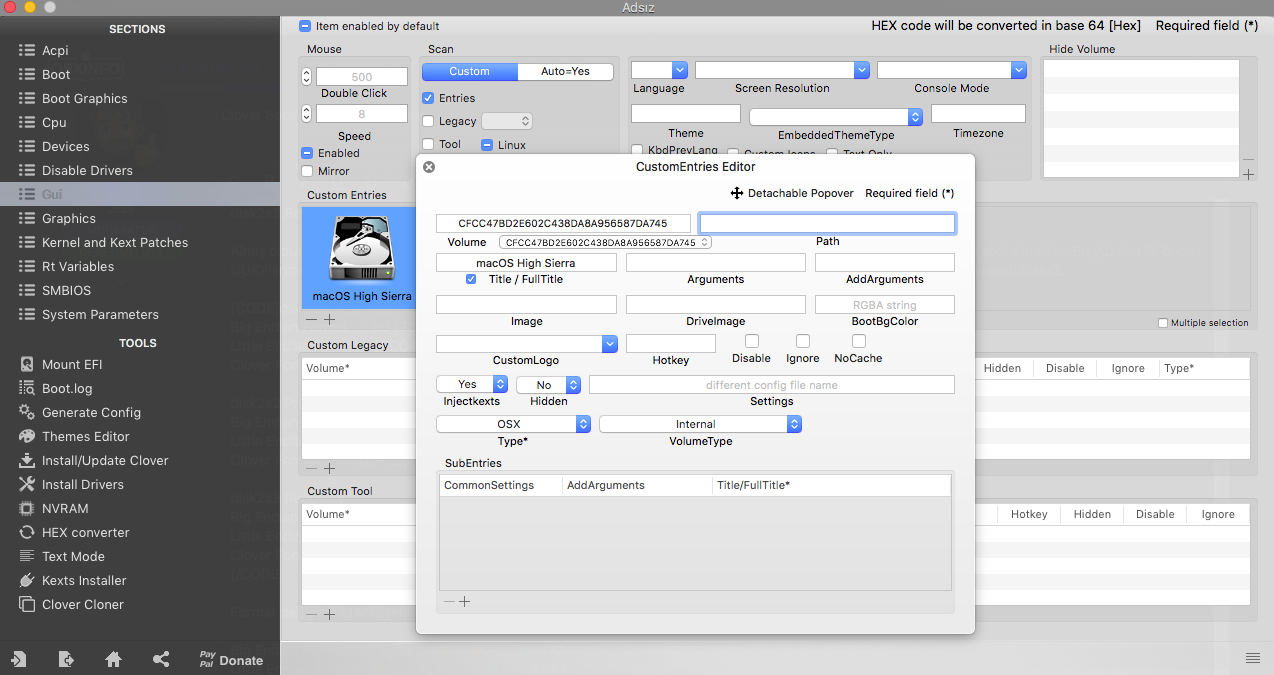Click the Install Drivers wrench icon

pyautogui.click(x=27, y=484)
